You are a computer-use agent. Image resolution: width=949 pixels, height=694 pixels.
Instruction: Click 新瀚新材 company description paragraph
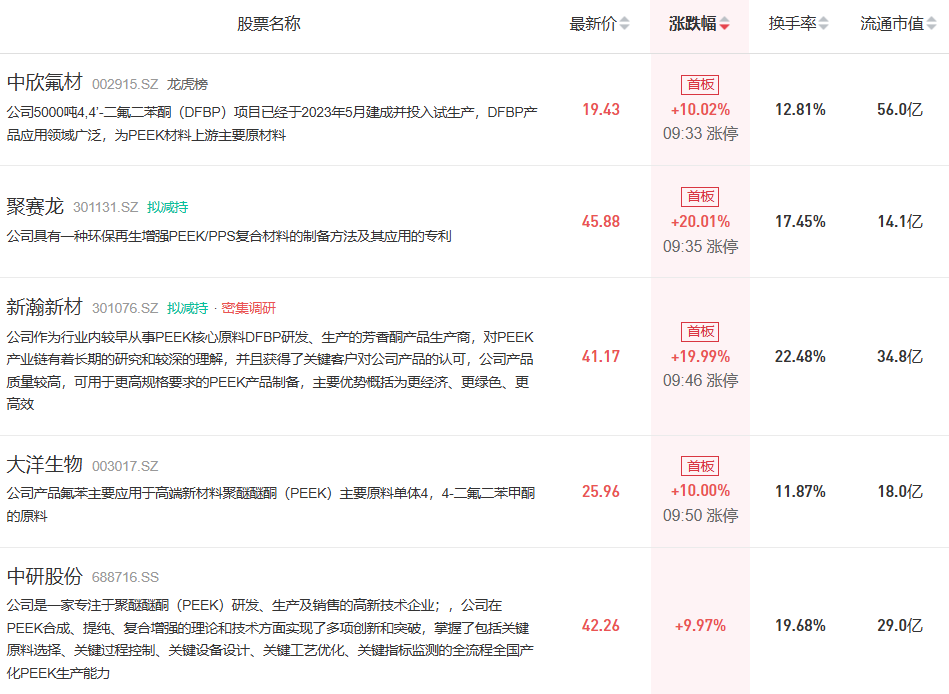270,370
